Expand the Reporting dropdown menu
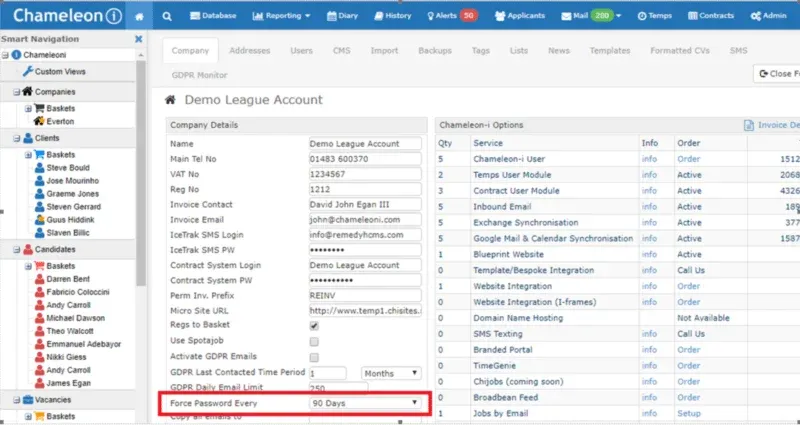The height and width of the screenshot is (425, 800). click(281, 16)
